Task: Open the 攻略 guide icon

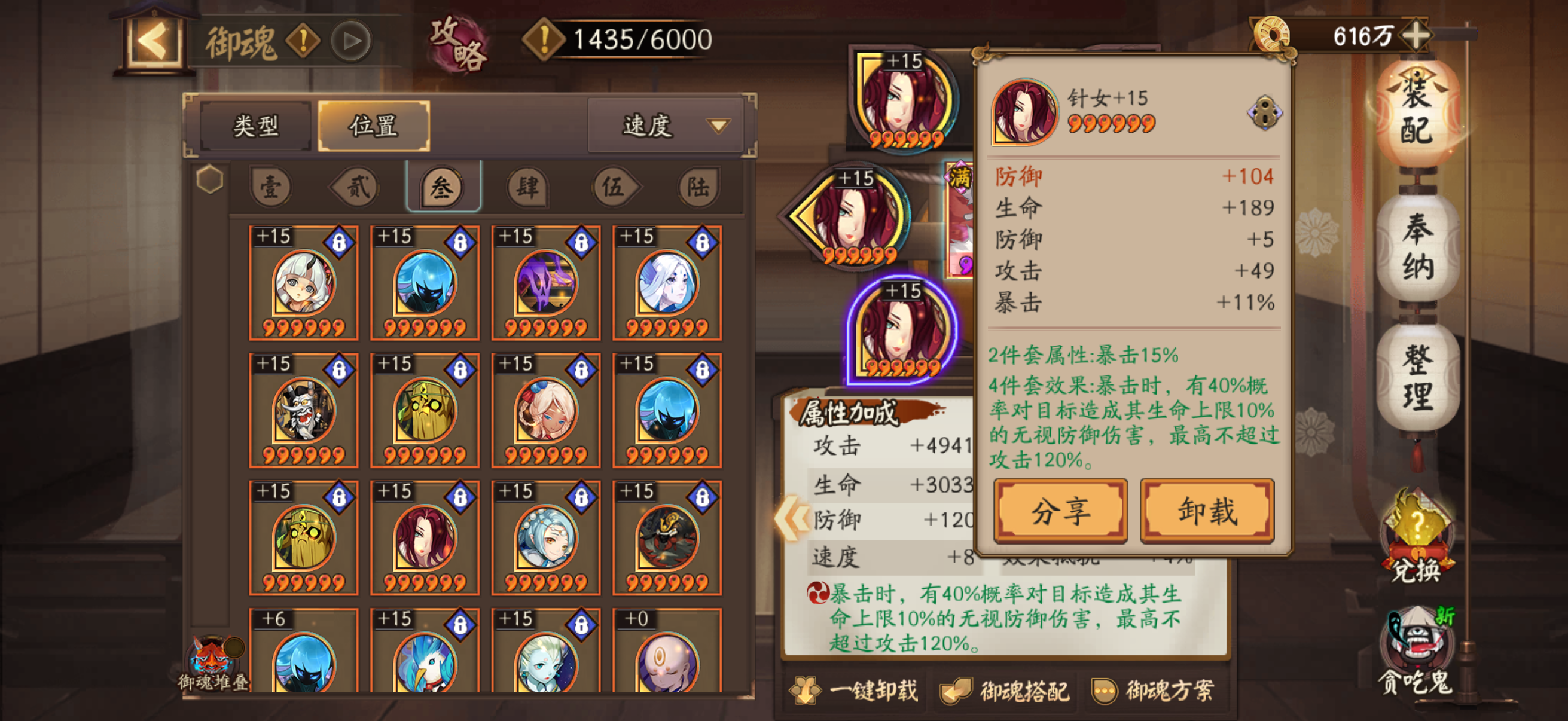Action: (x=457, y=42)
